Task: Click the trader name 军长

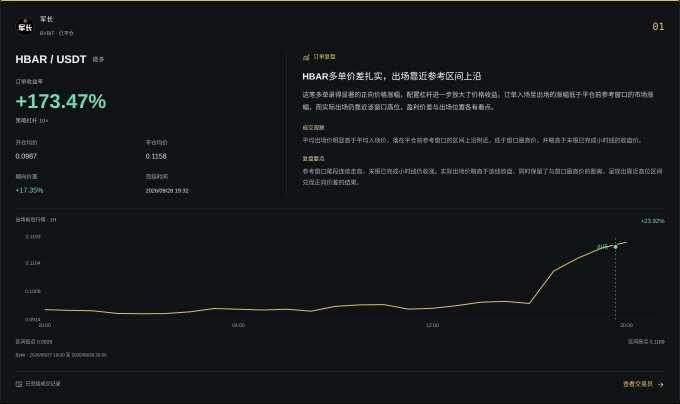Action: point(46,19)
